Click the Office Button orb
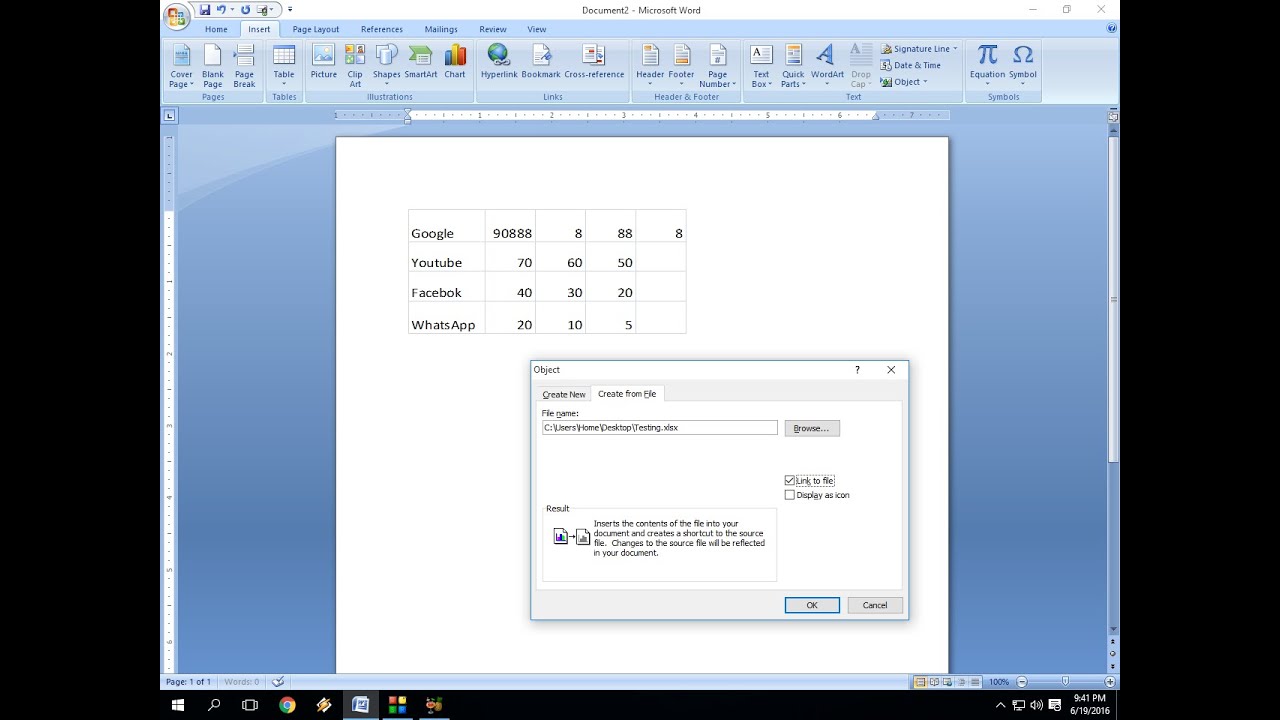This screenshot has width=1280, height=720. coord(177,17)
